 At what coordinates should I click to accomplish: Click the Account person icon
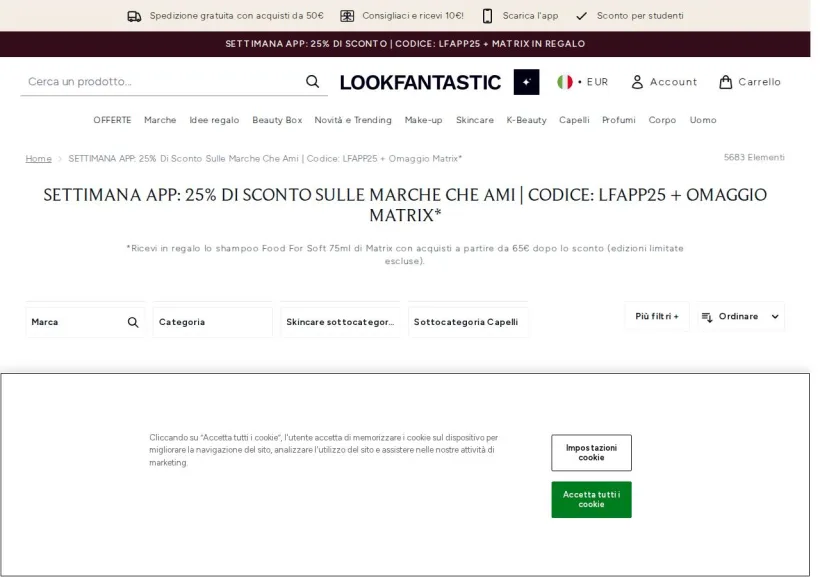[637, 82]
